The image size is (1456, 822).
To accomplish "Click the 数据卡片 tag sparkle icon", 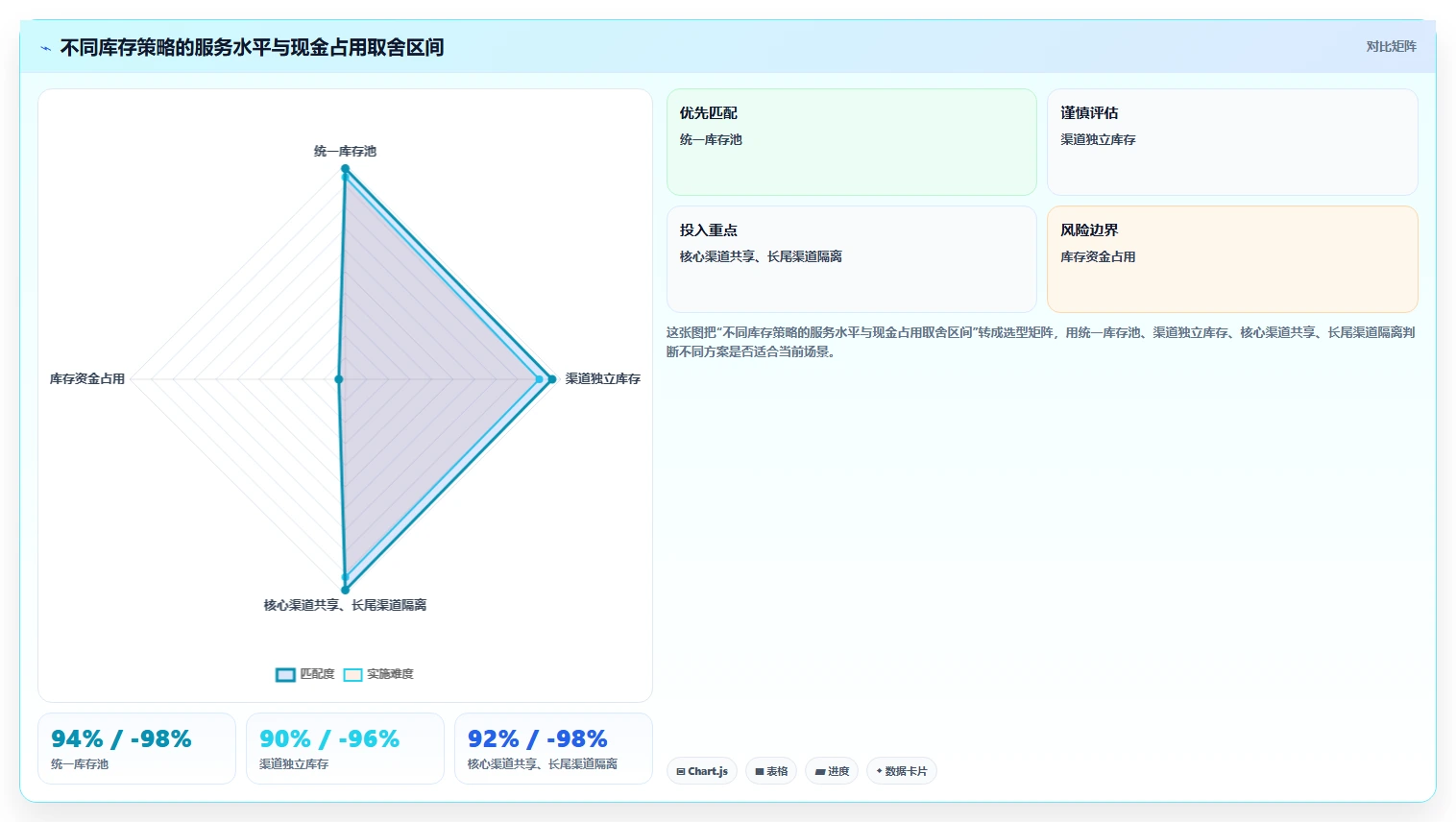I will pyautogui.click(x=879, y=771).
